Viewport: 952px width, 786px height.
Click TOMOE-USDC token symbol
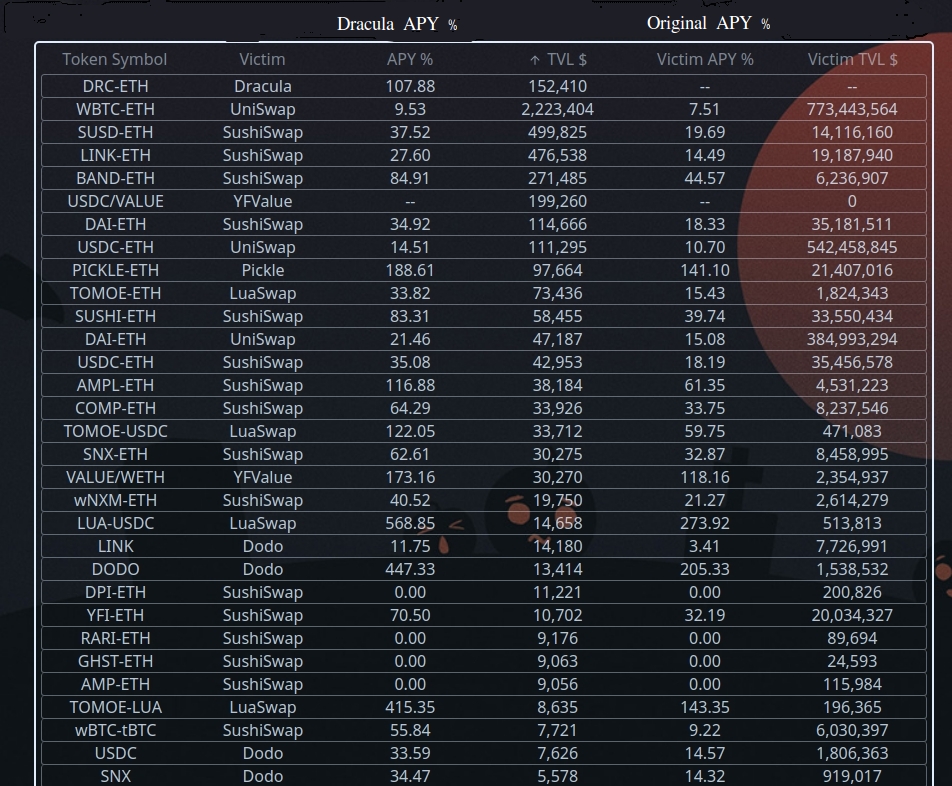click(115, 432)
